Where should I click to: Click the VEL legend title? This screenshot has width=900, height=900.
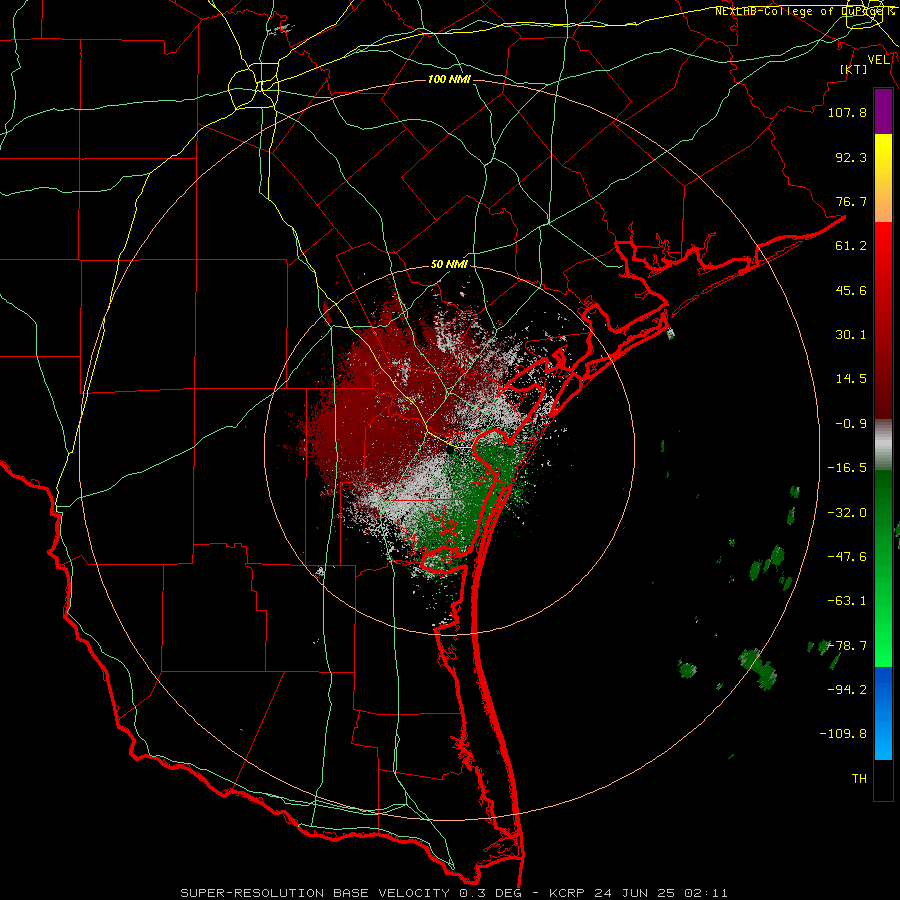point(878,60)
